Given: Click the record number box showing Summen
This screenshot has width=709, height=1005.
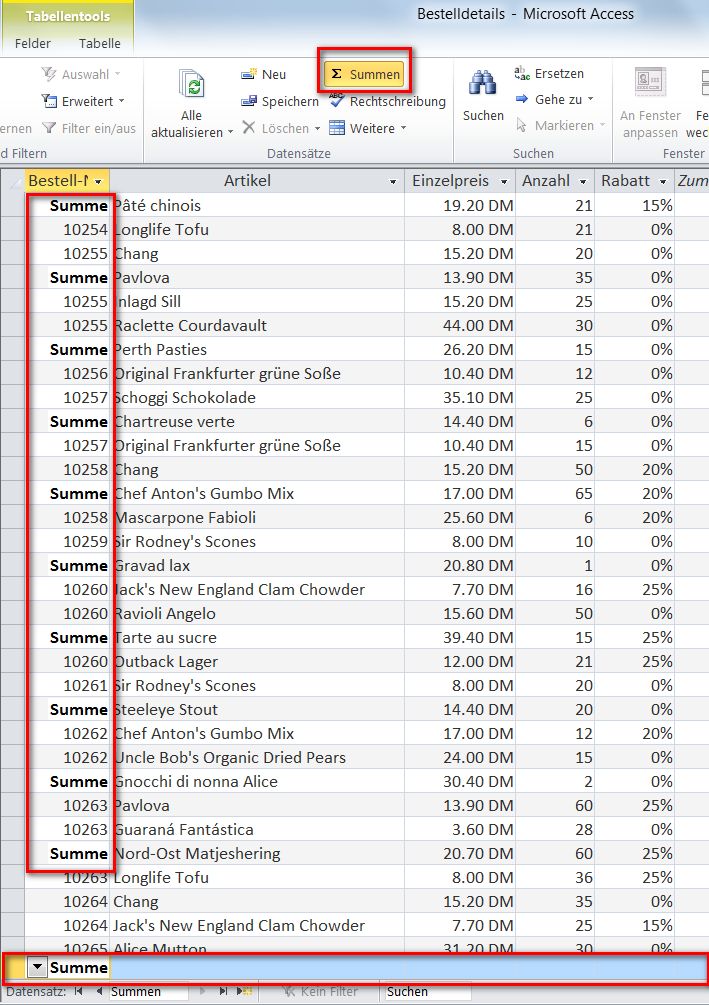Looking at the screenshot, I should pos(147,992).
